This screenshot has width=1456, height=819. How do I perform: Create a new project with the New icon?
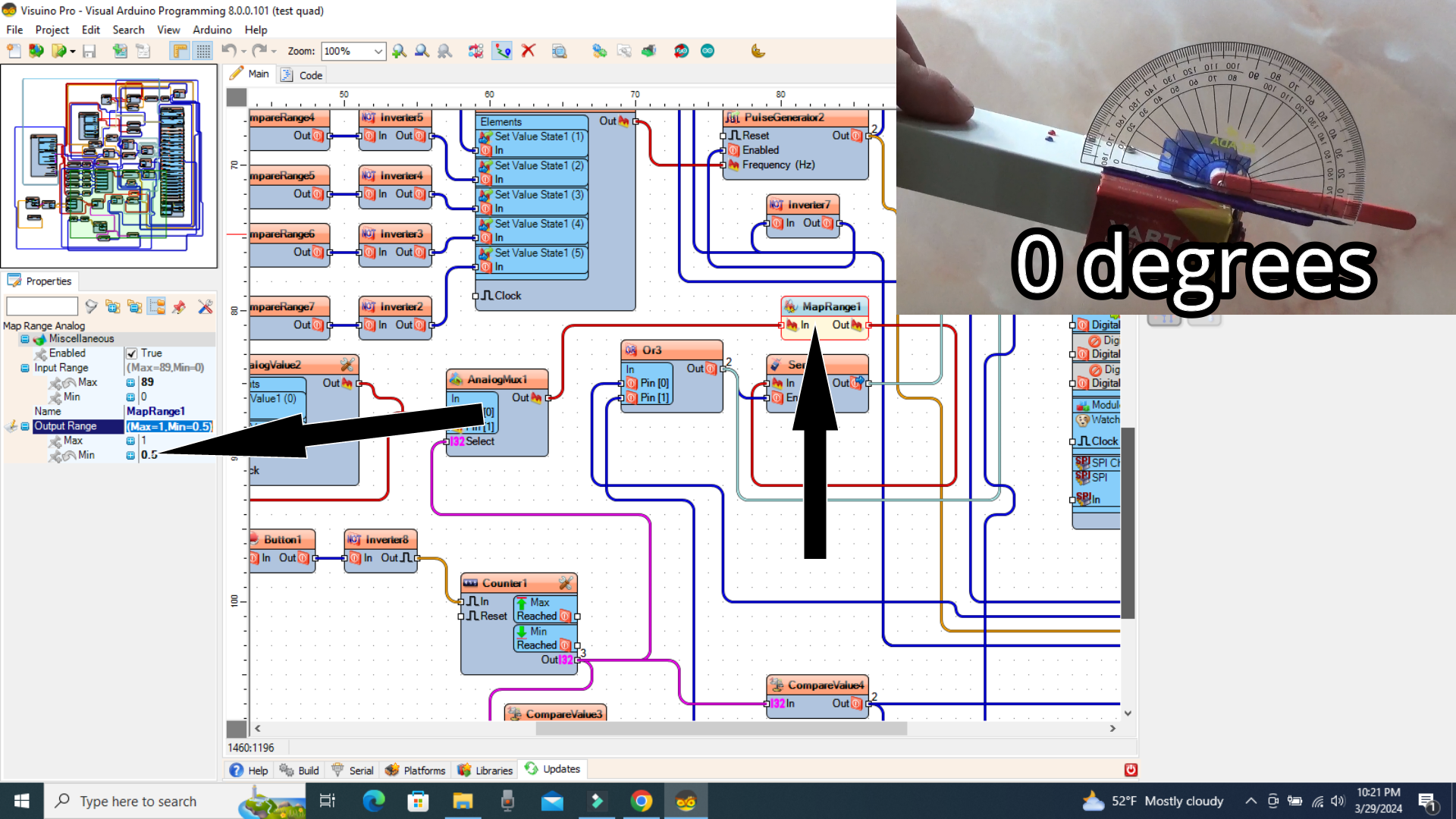tap(14, 51)
